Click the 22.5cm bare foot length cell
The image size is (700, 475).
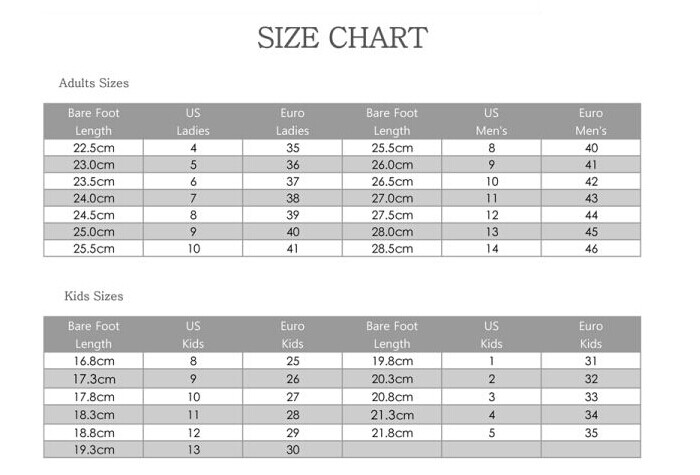point(94,148)
